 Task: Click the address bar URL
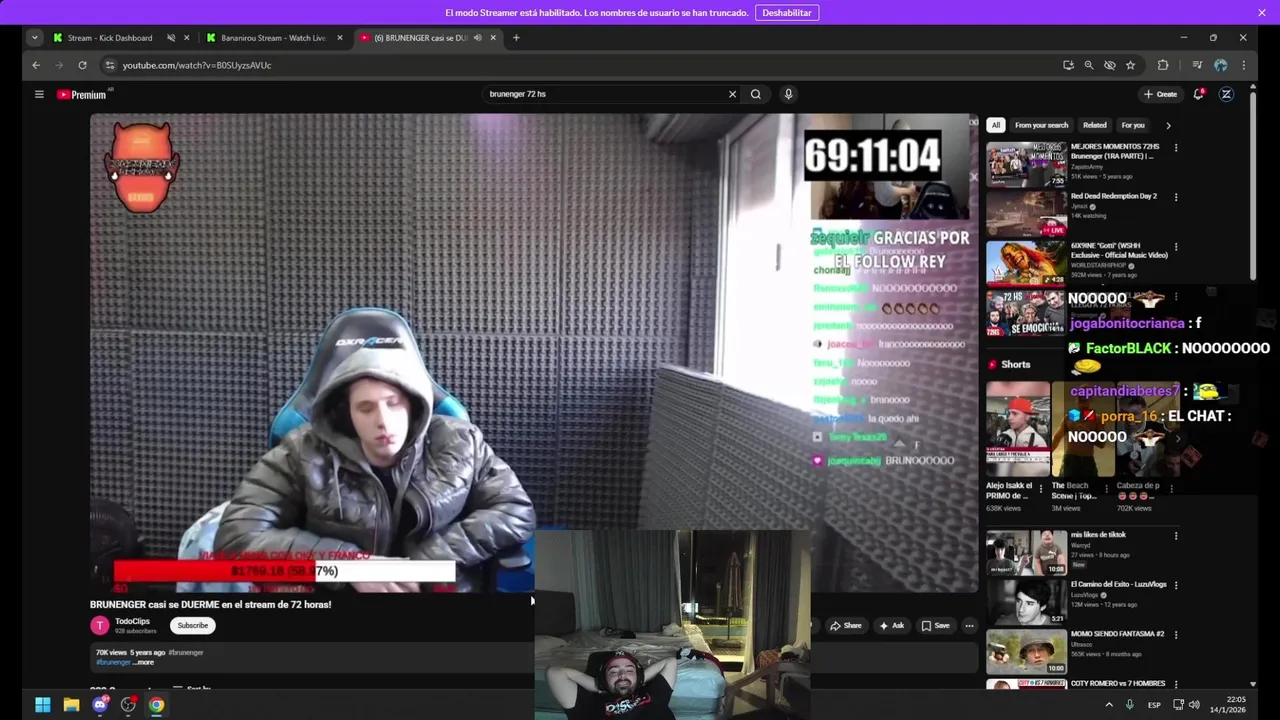pyautogui.click(x=197, y=65)
